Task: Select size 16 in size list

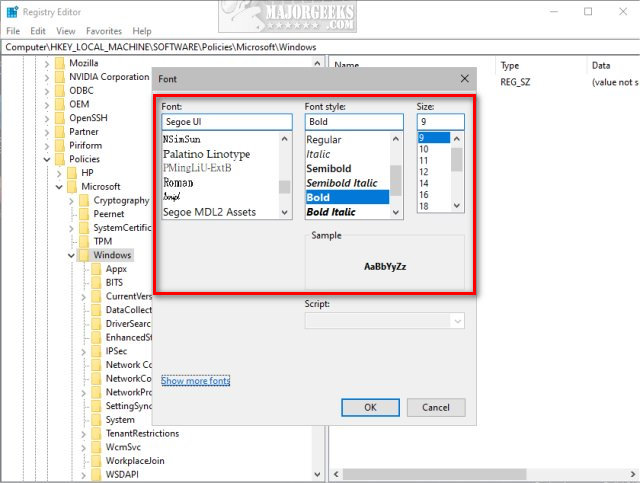Action: [424, 195]
